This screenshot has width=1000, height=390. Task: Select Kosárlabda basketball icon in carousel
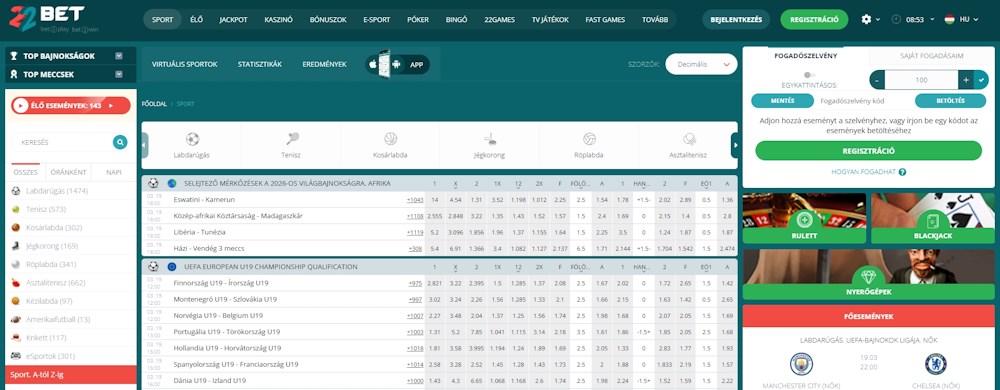click(x=391, y=139)
